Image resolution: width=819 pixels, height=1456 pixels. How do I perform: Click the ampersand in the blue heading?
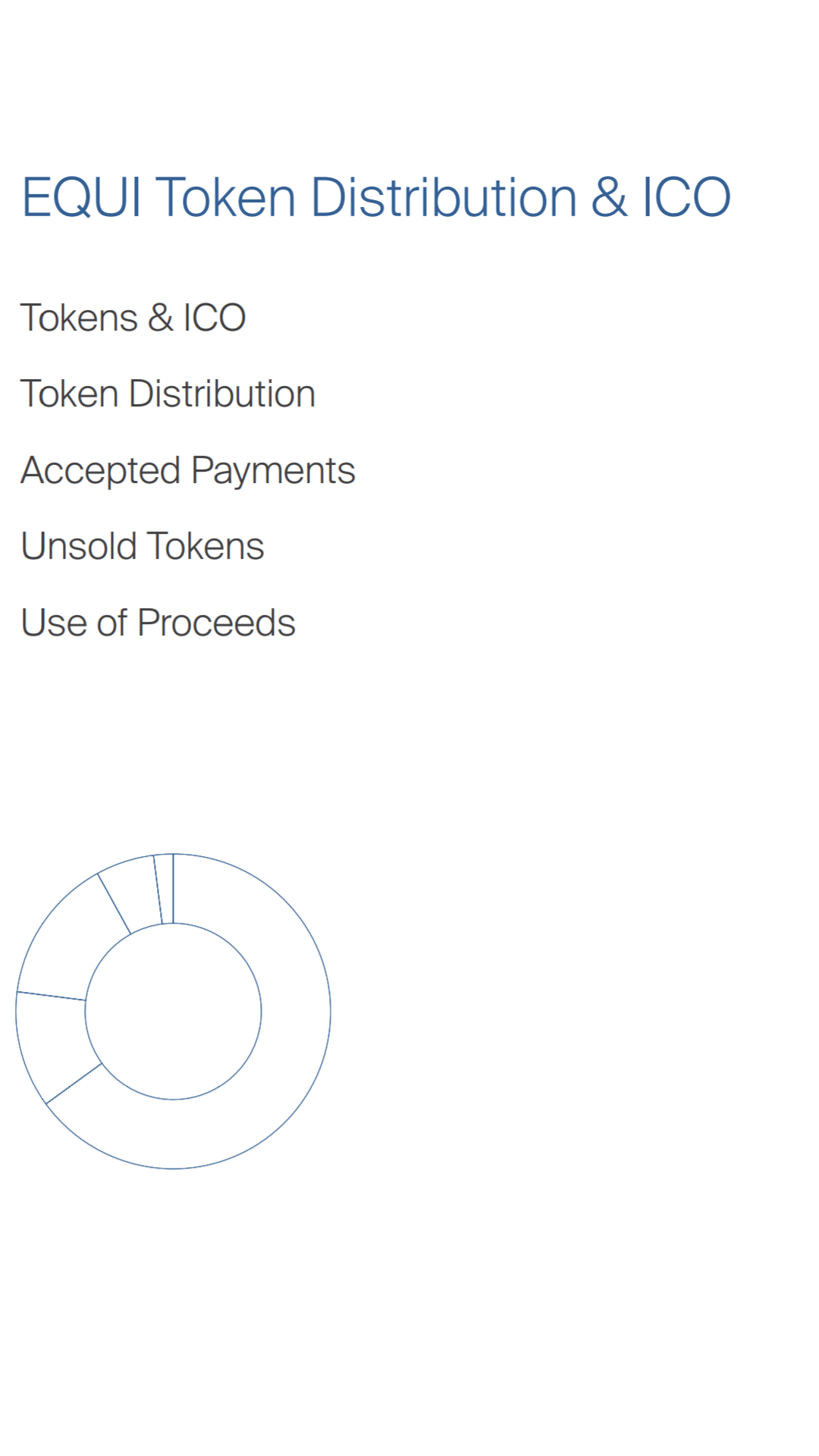pyautogui.click(x=609, y=198)
